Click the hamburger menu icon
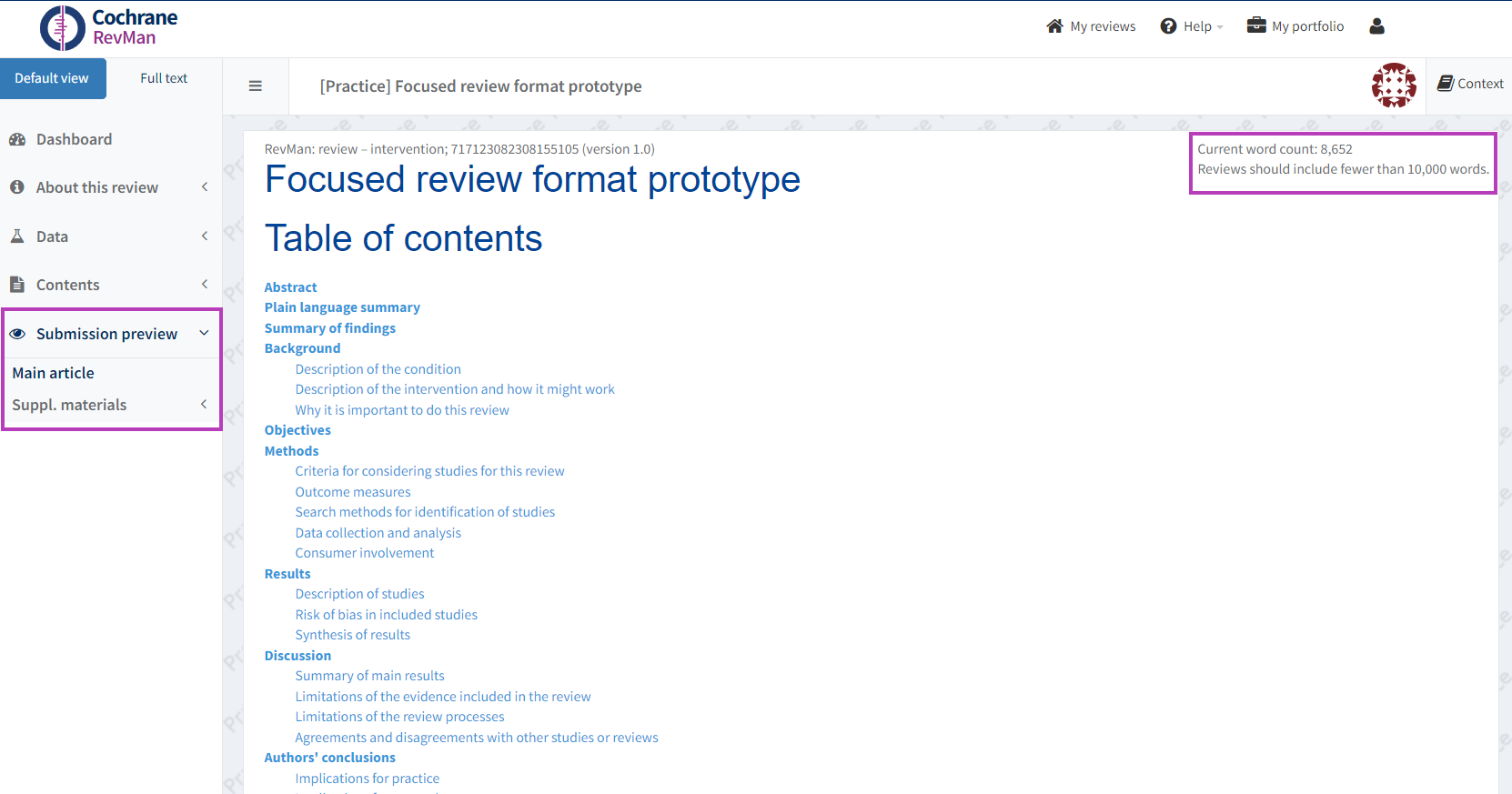 256,86
